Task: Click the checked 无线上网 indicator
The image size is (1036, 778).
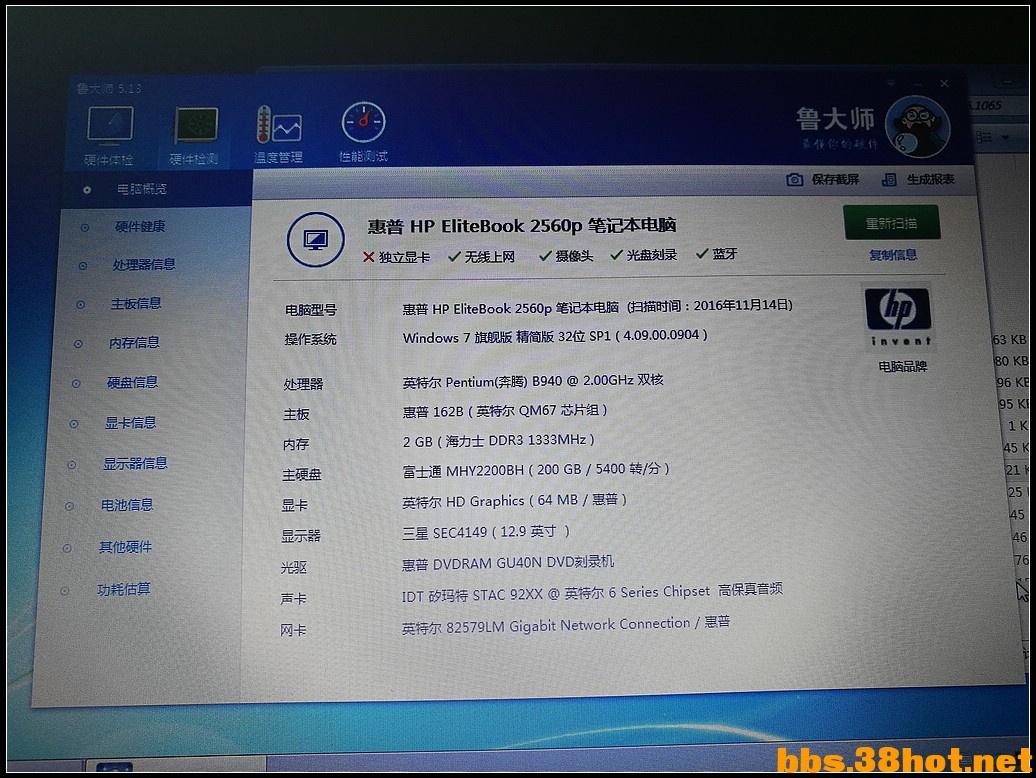Action: click(481, 256)
